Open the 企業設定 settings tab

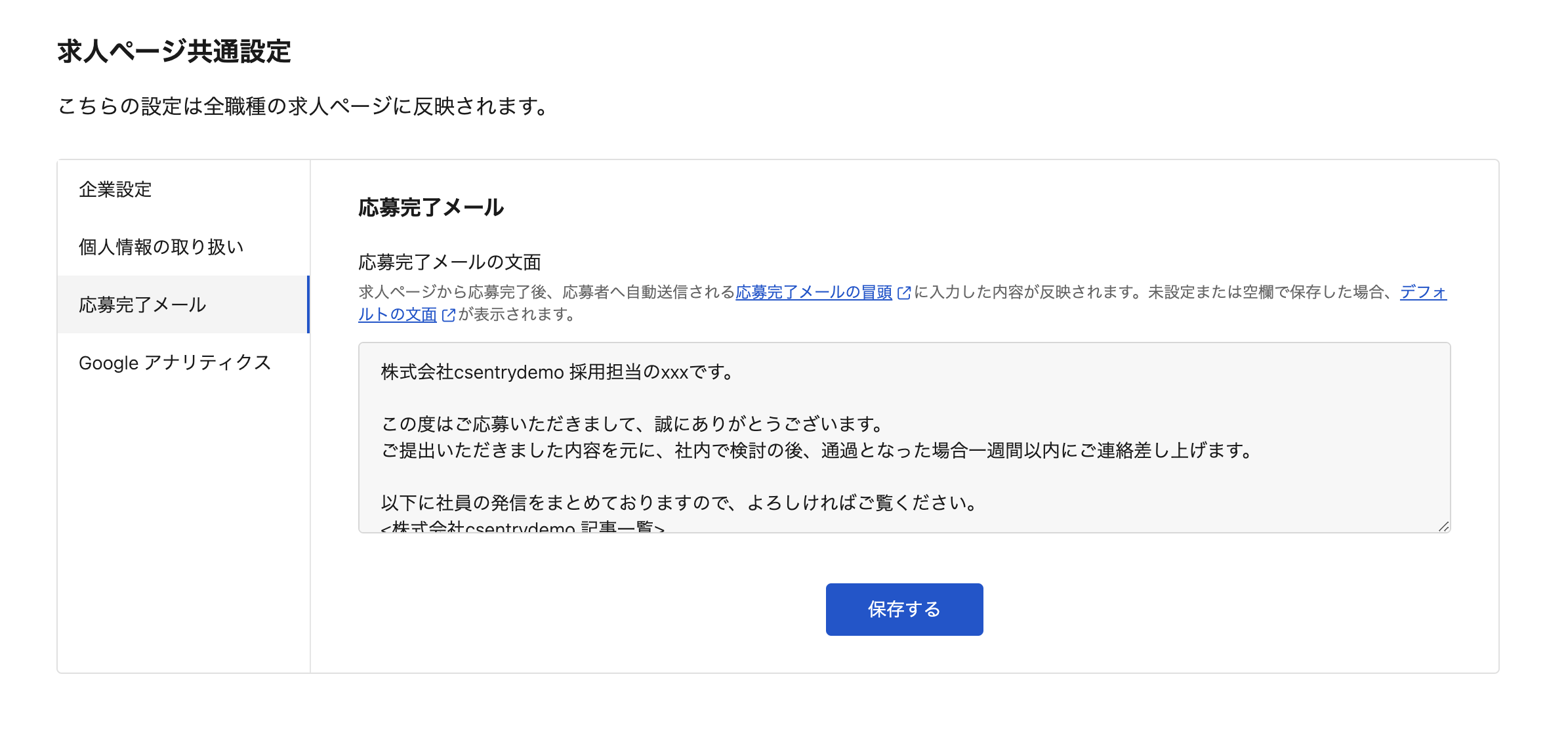[115, 190]
